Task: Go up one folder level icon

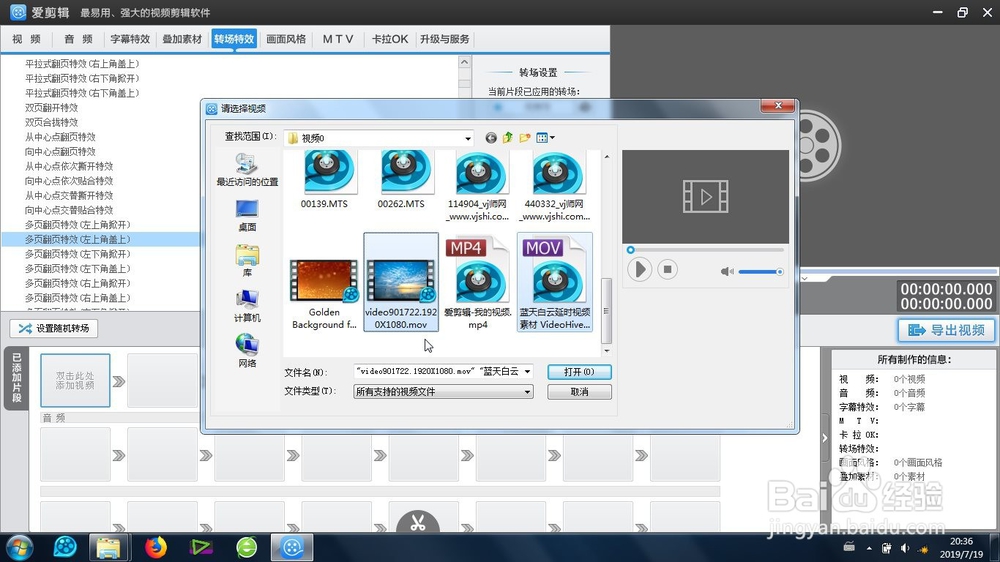Action: click(x=508, y=138)
